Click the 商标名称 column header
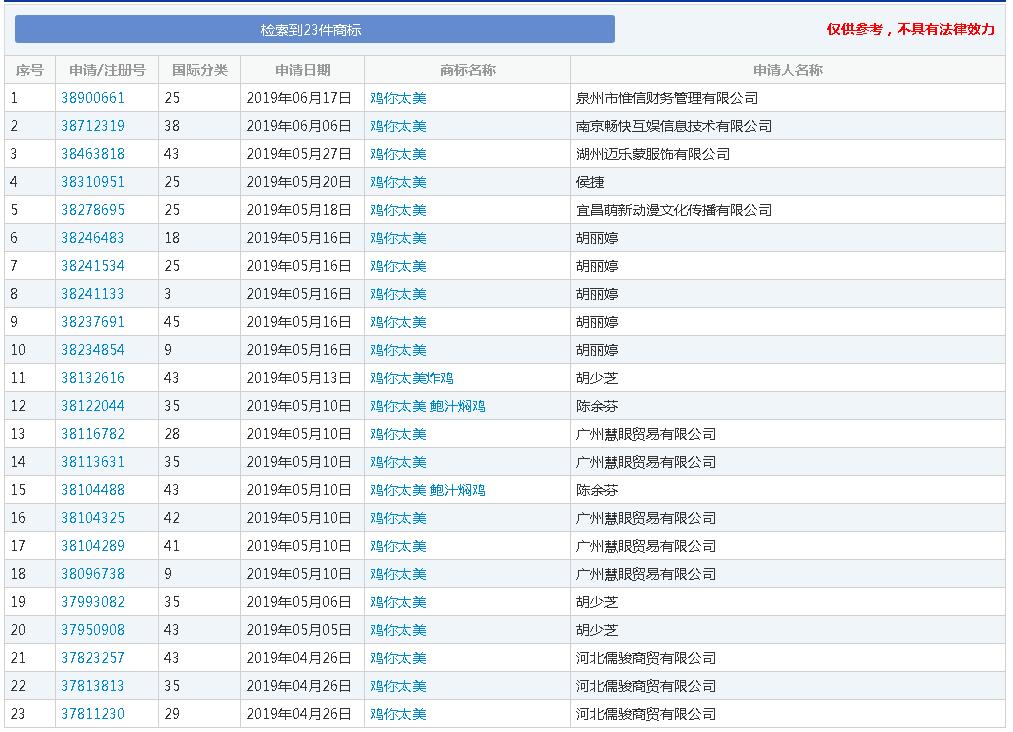The height and width of the screenshot is (732, 1013). [467, 70]
